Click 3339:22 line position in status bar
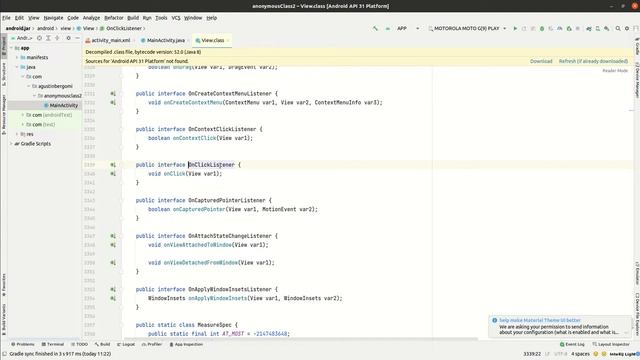The width and height of the screenshot is (640, 360). coord(532,354)
